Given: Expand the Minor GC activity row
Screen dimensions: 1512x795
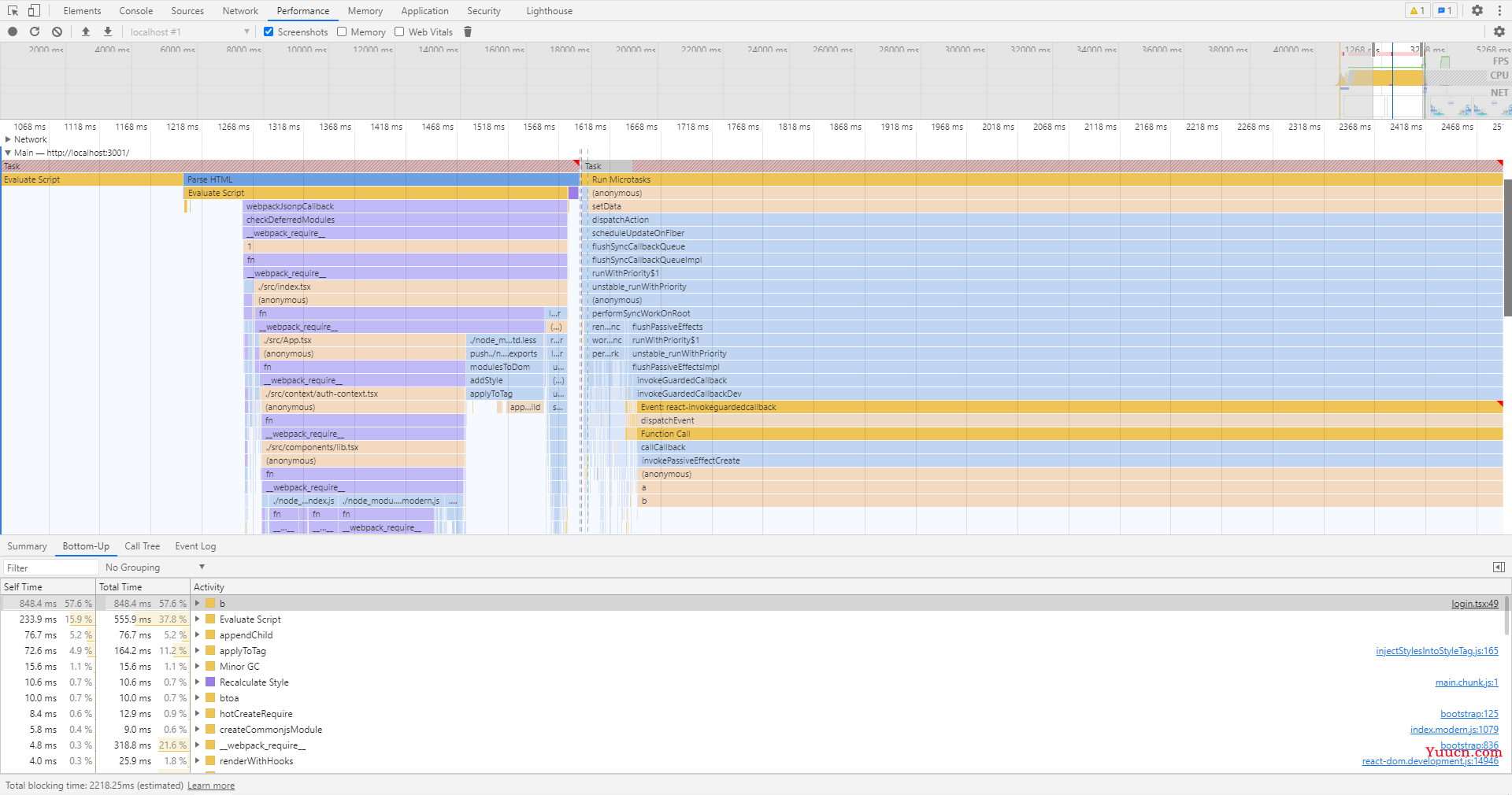Looking at the screenshot, I should tap(198, 667).
